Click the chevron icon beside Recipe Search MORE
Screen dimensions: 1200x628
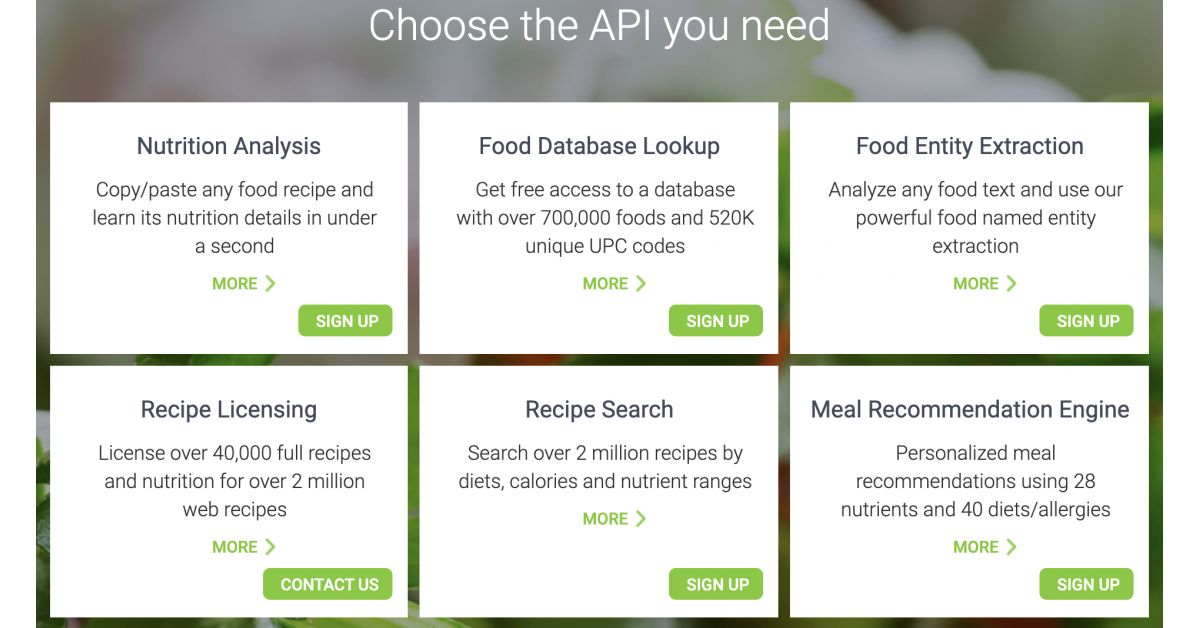point(641,519)
